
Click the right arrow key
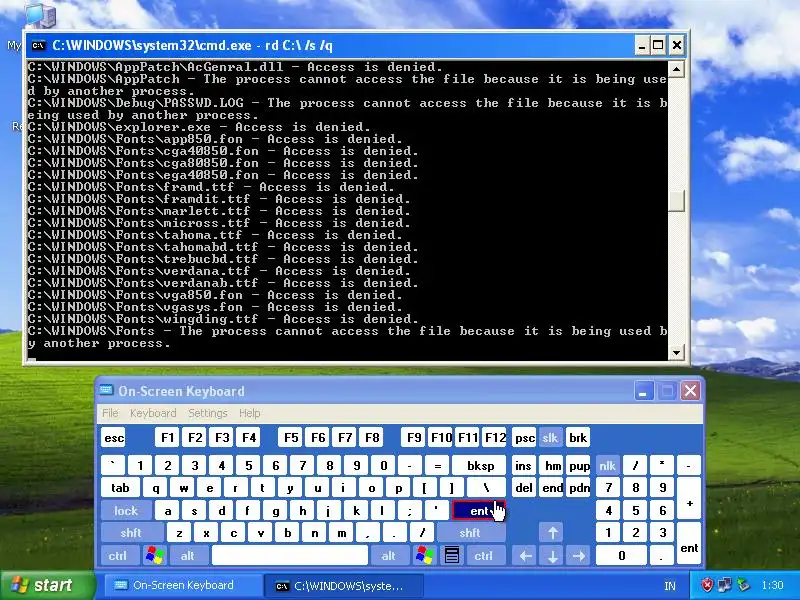point(579,555)
